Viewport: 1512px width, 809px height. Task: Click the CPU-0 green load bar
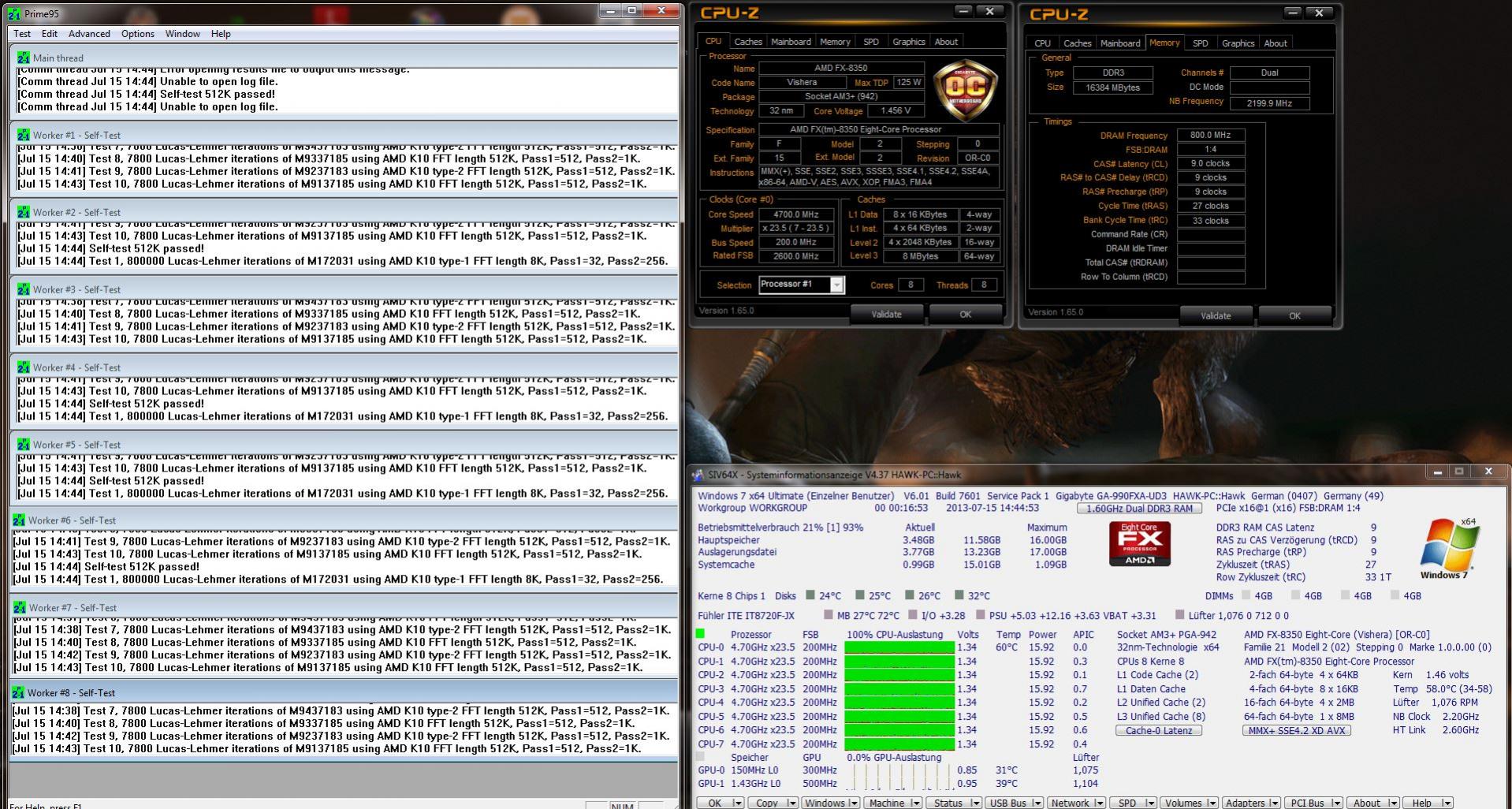point(899,647)
